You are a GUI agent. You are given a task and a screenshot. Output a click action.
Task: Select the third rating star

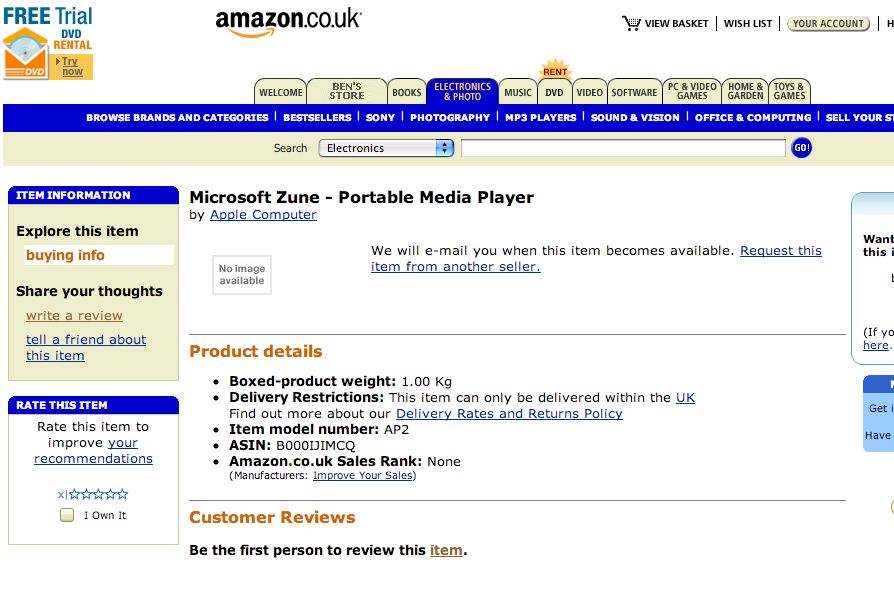tap(99, 493)
